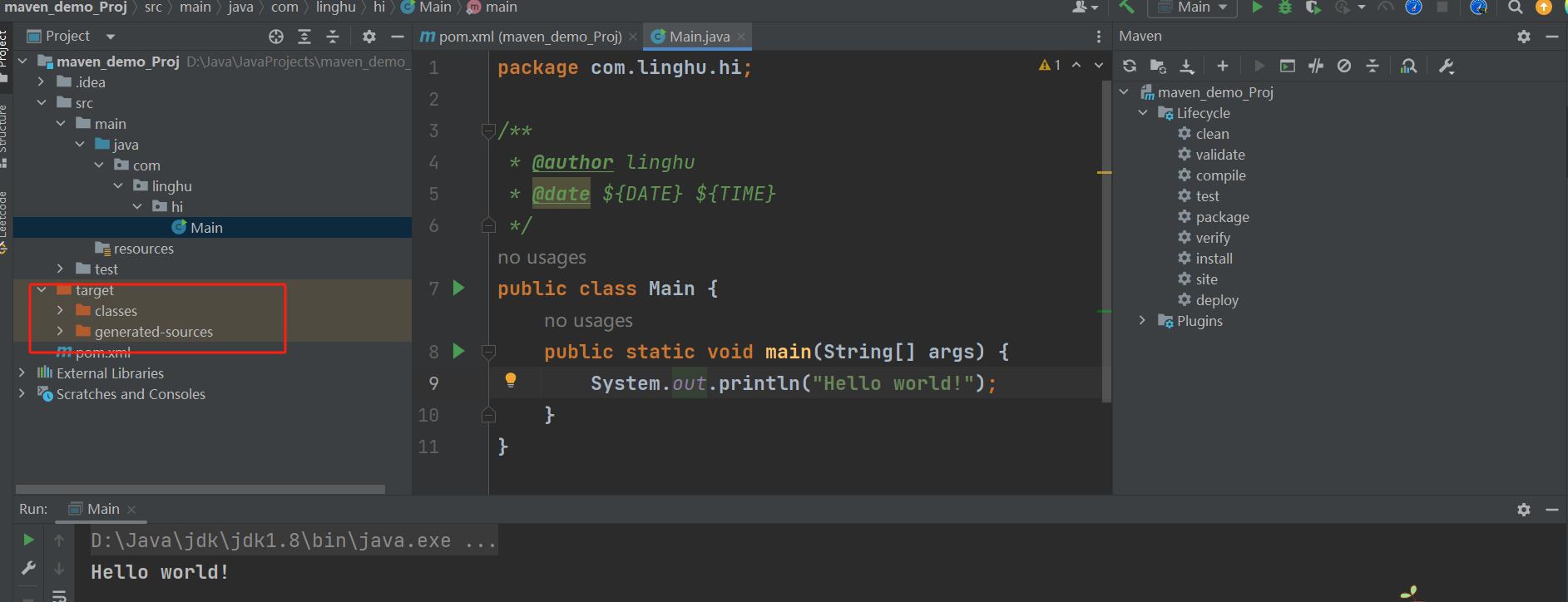Collapse the src folder
Image resolution: width=1568 pixels, height=602 pixels.
42,103
